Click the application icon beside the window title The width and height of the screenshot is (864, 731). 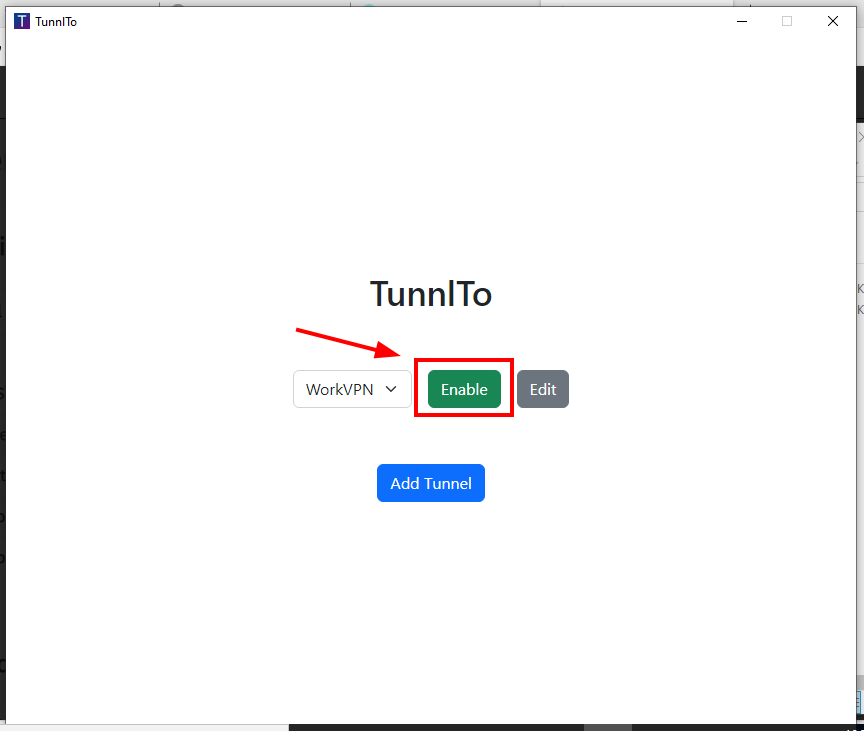(x=21, y=21)
